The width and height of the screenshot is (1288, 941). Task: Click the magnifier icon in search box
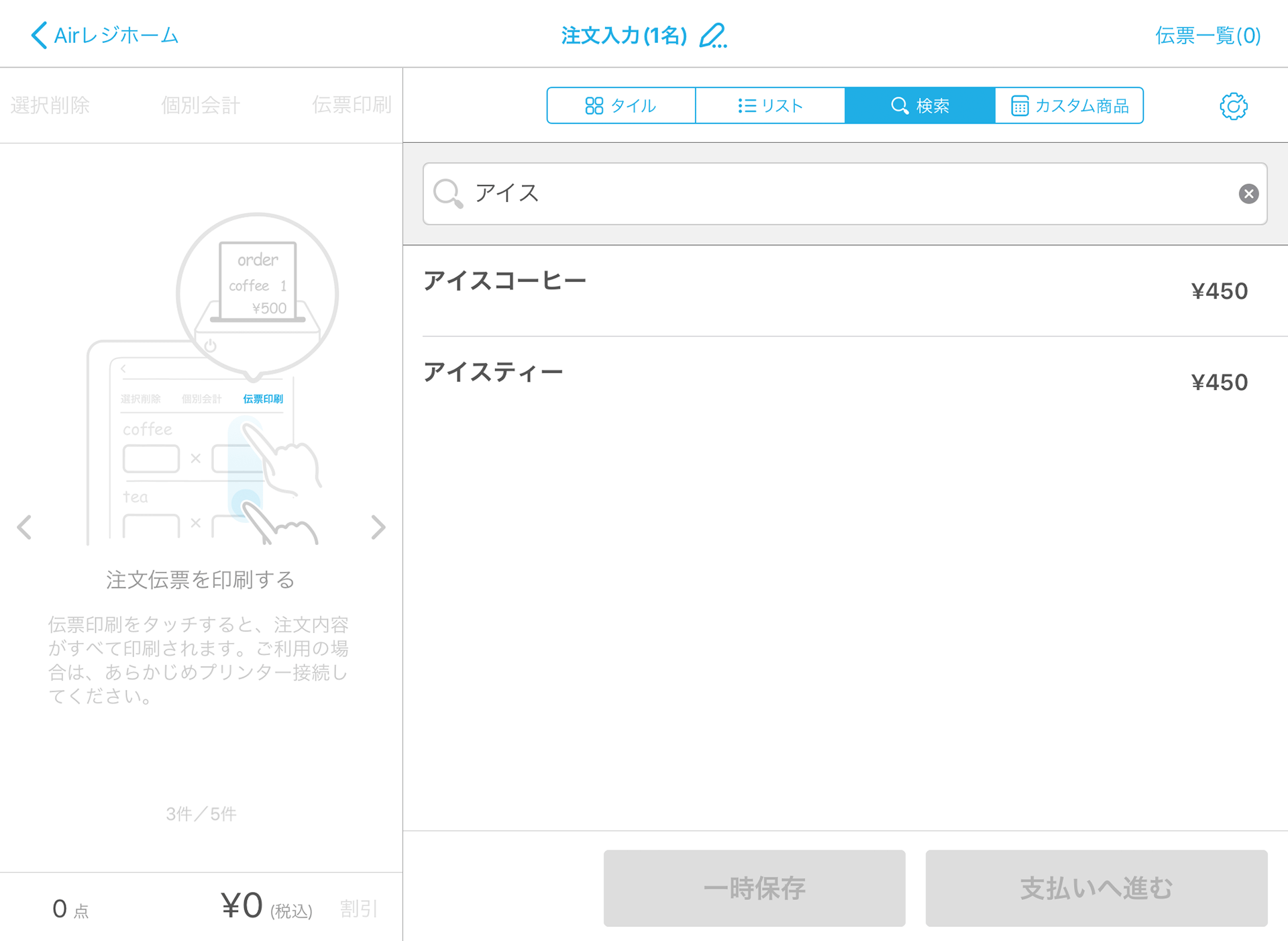(448, 194)
